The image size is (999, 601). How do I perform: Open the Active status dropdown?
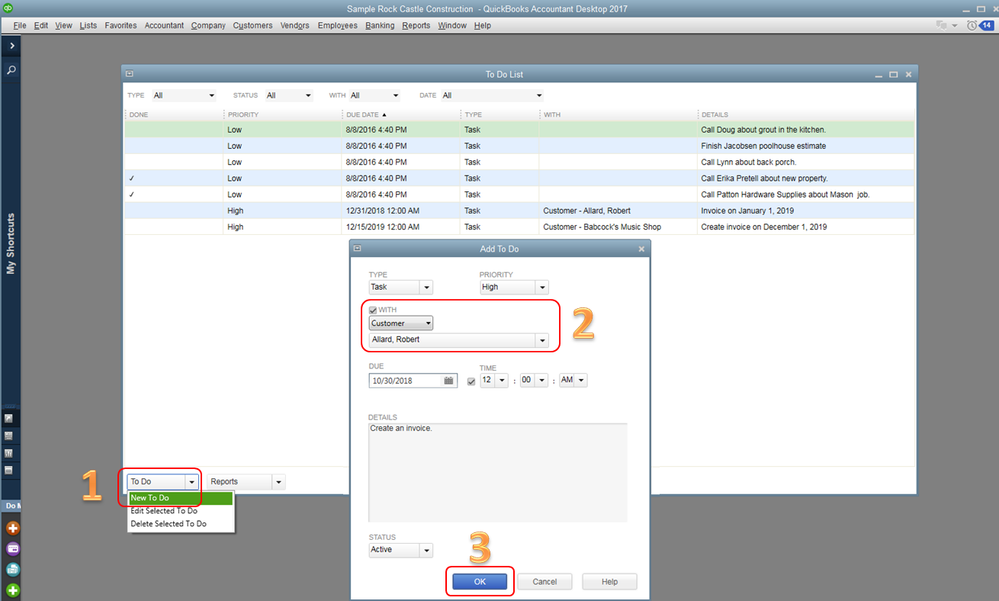pos(426,550)
